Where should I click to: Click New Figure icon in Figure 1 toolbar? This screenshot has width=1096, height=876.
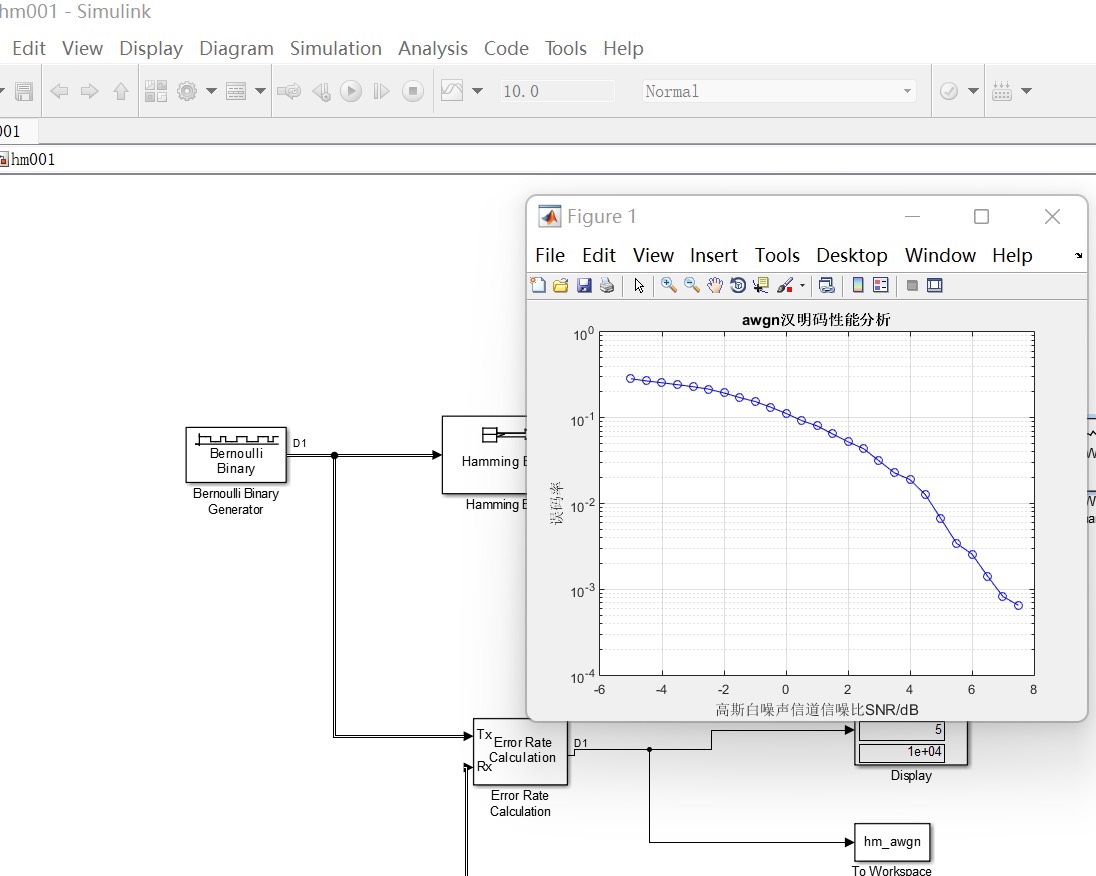[538, 285]
